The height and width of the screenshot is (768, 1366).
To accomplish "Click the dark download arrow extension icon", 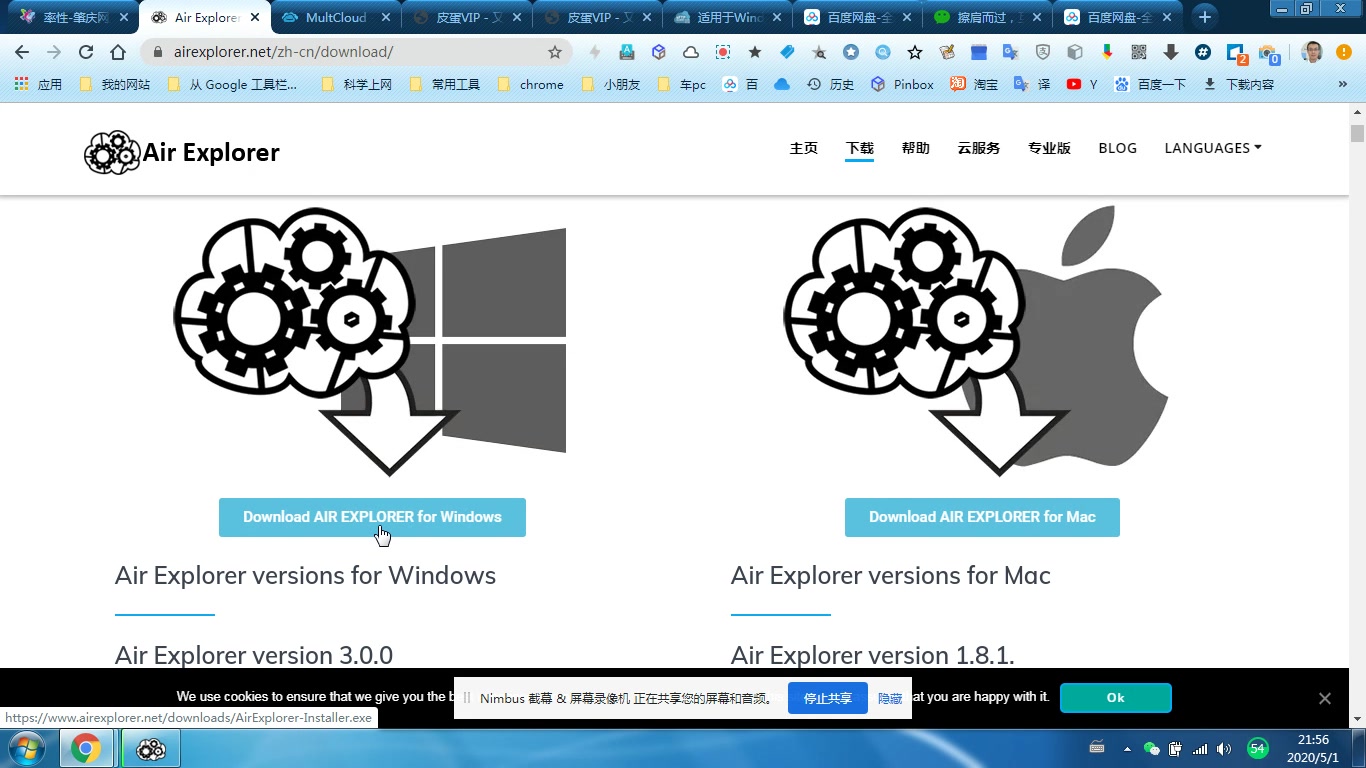I will [1171, 52].
